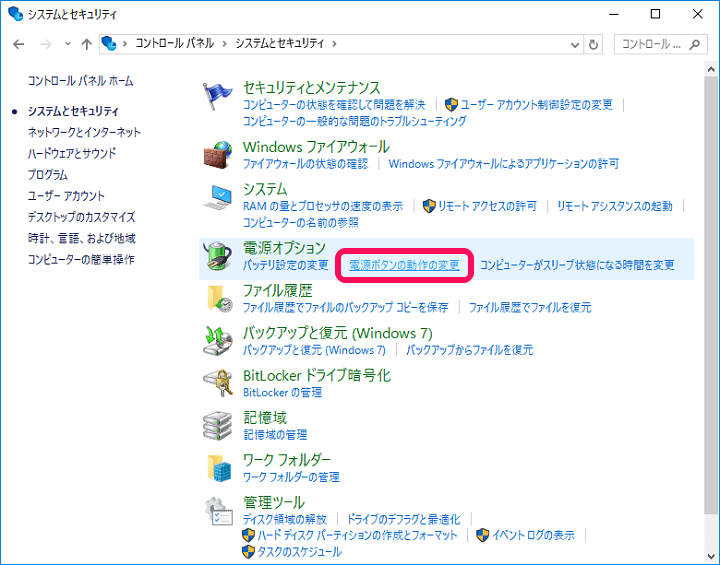Select コンピューターの簡単操作 in sidebar

click(81, 260)
